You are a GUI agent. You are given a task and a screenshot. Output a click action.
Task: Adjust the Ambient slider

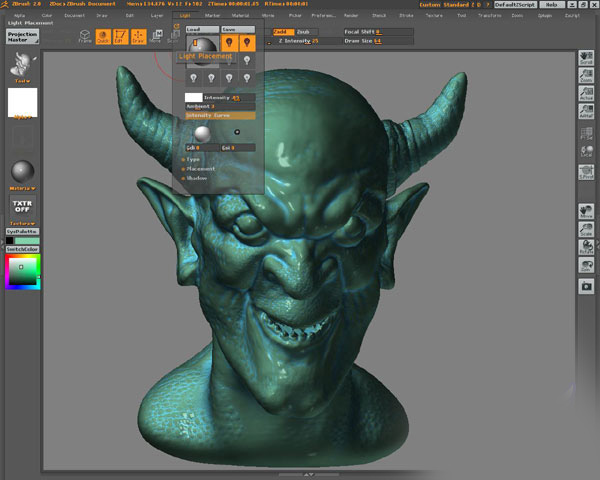point(220,106)
